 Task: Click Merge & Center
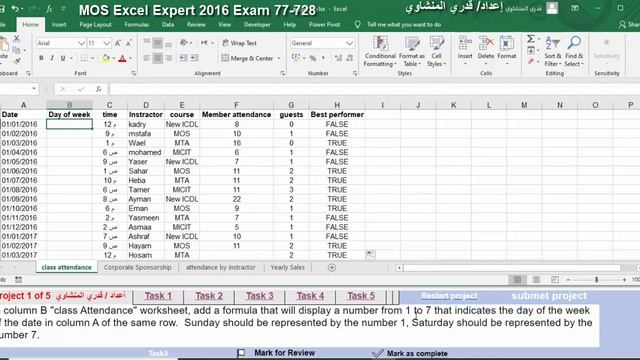coord(248,58)
